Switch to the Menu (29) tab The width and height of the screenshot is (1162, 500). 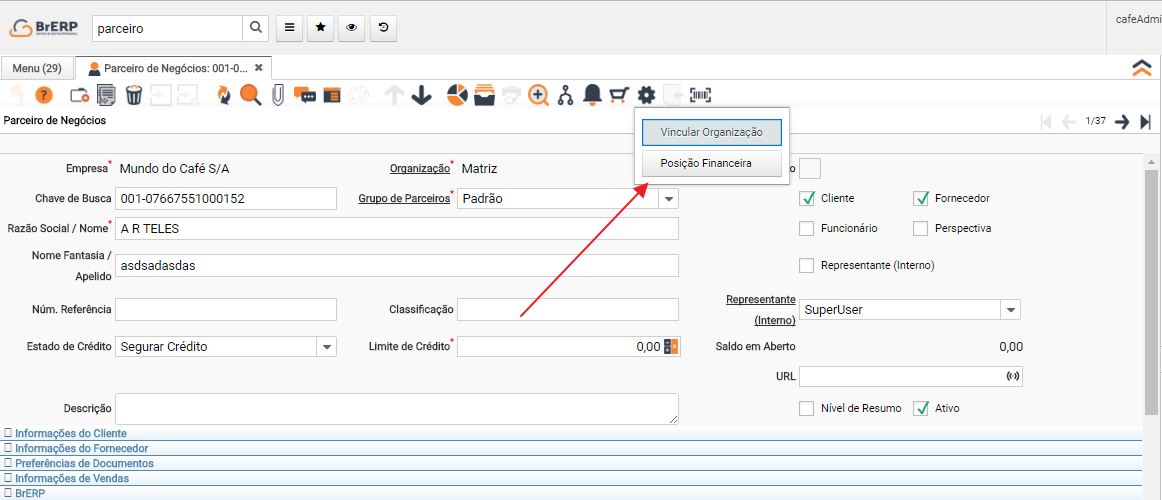coord(37,68)
